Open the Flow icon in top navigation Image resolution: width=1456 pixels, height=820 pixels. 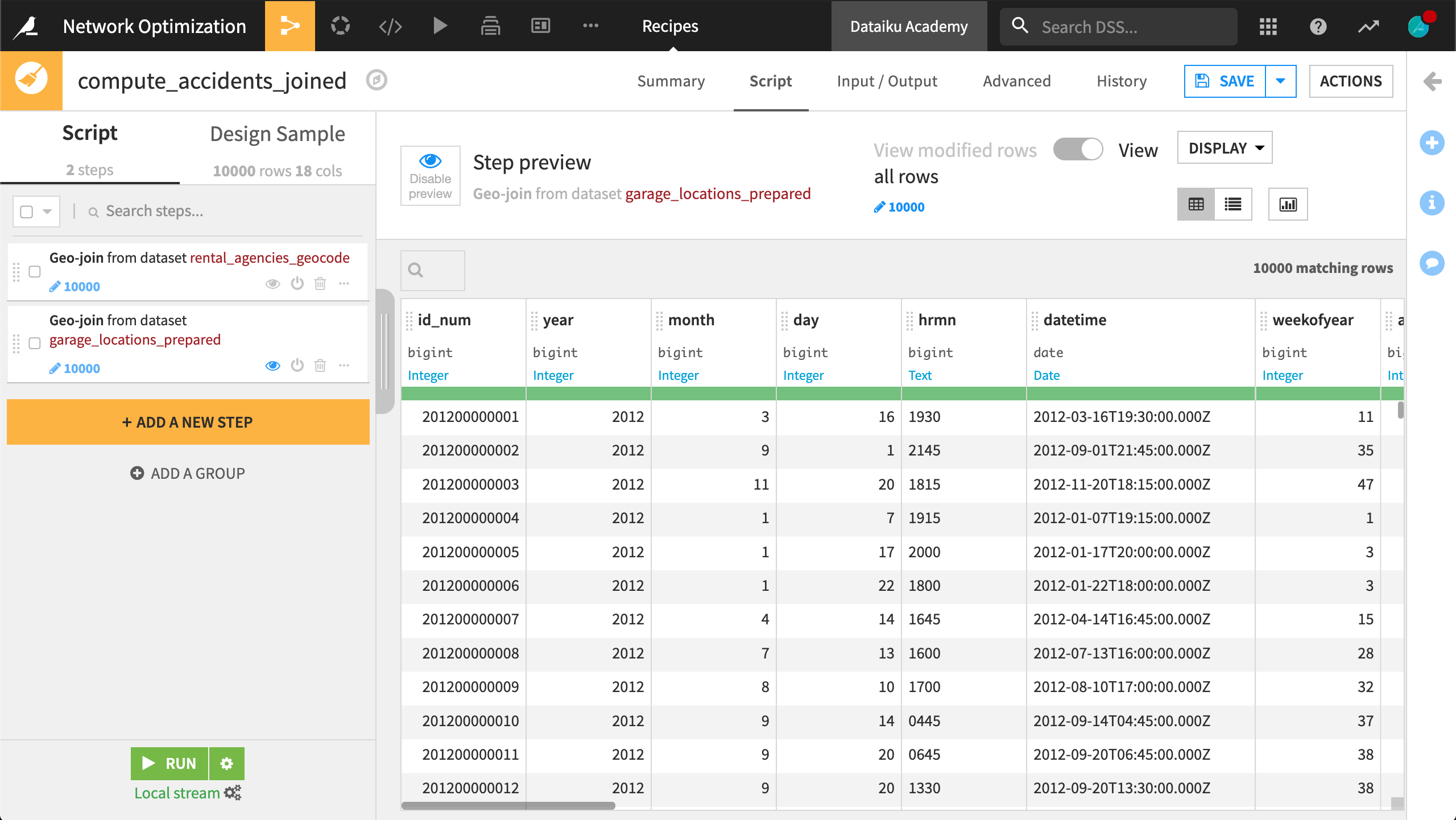289,26
